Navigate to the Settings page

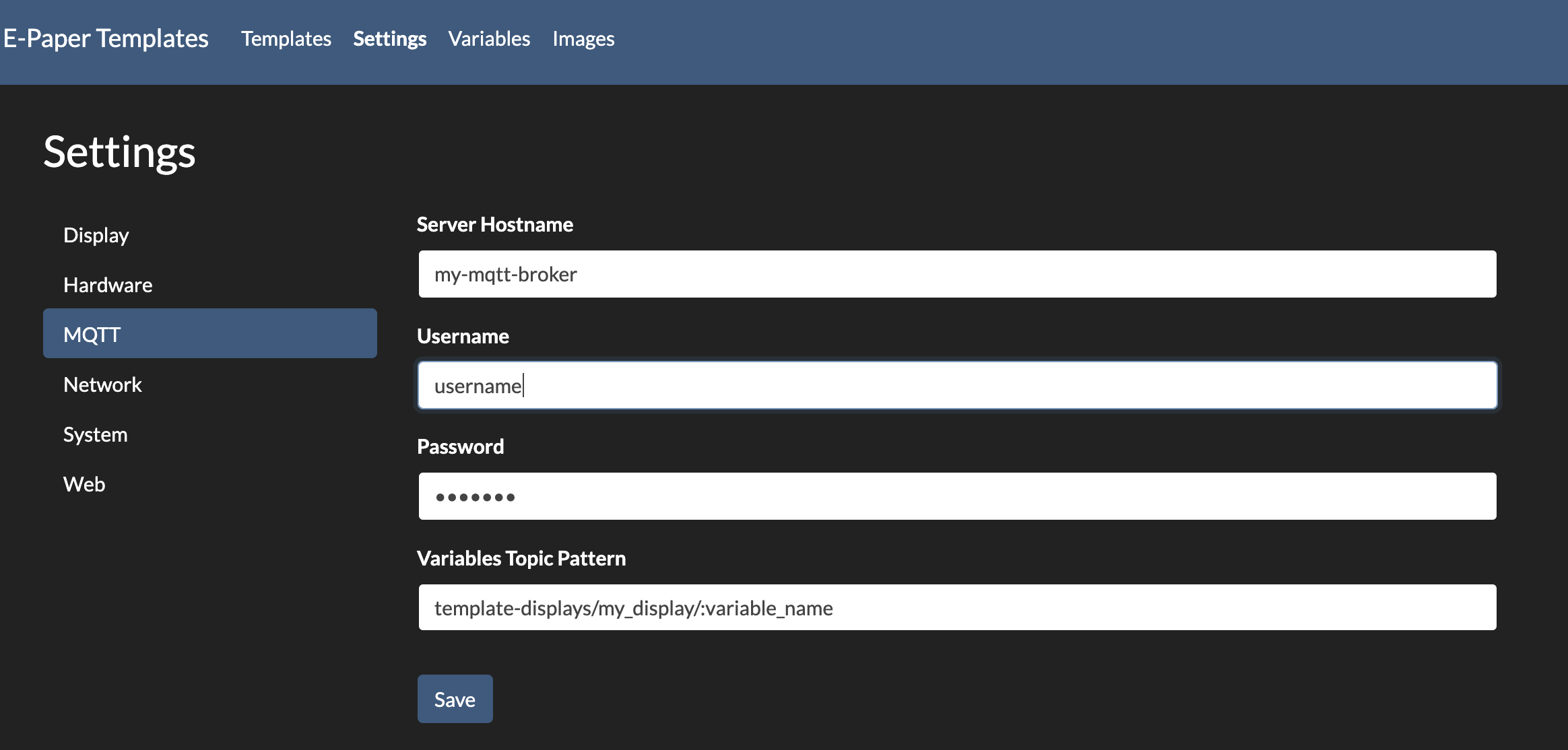pos(389,38)
